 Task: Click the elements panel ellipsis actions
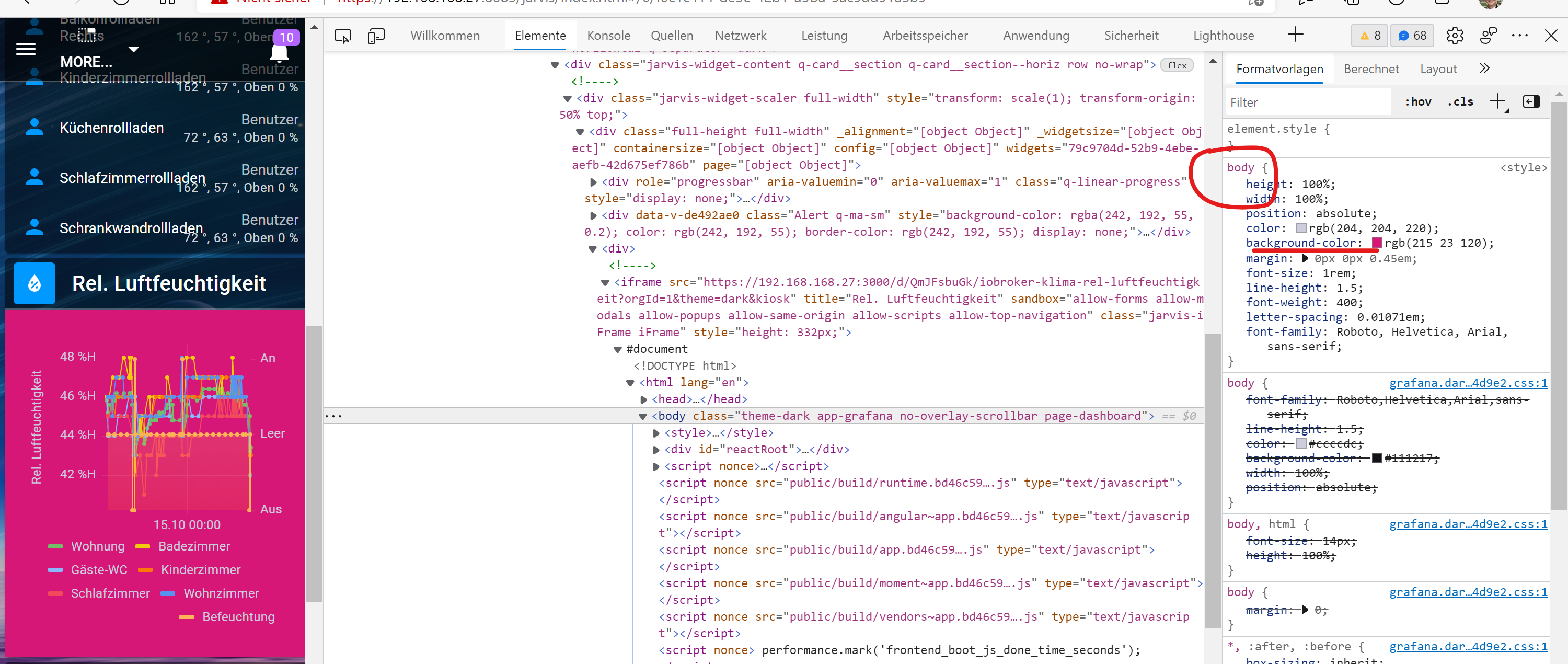(333, 416)
